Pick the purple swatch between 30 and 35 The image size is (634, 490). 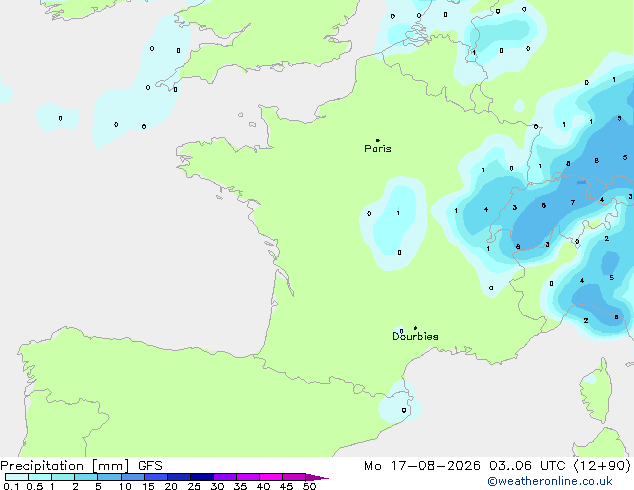[x=224, y=477]
